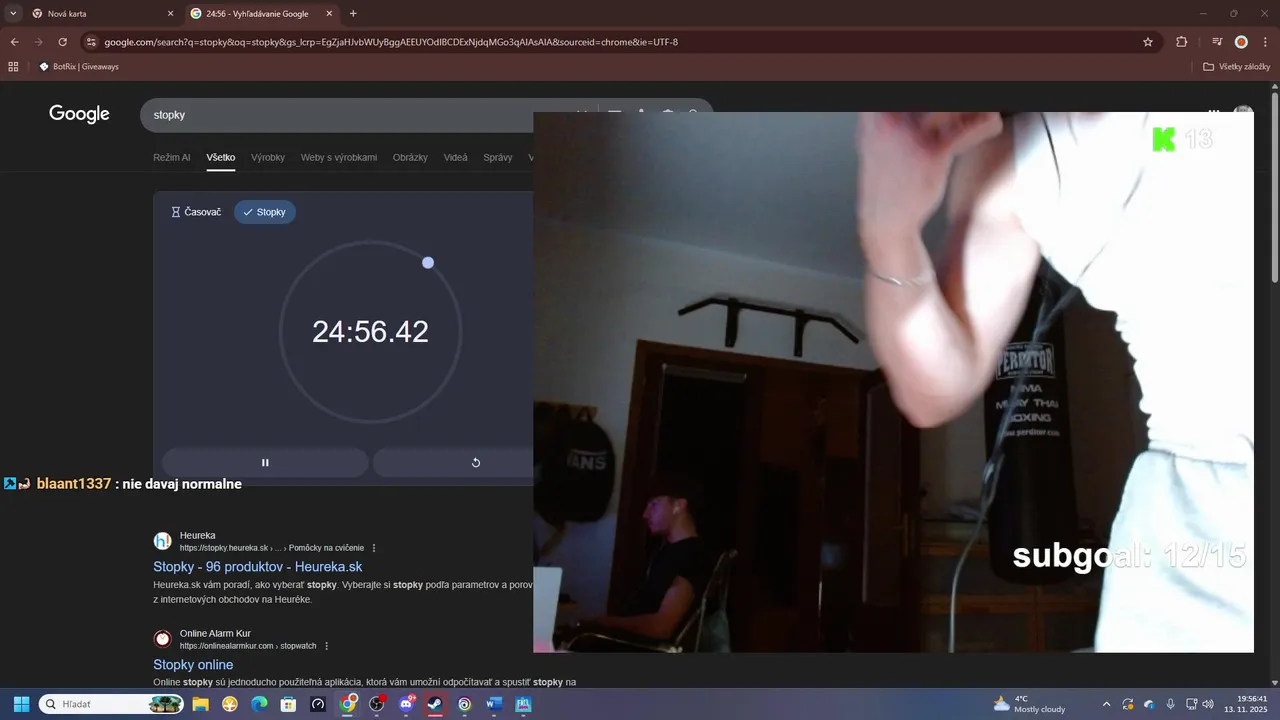
Task: Open the apps grid in bookmarks bar
Action: (x=13, y=67)
